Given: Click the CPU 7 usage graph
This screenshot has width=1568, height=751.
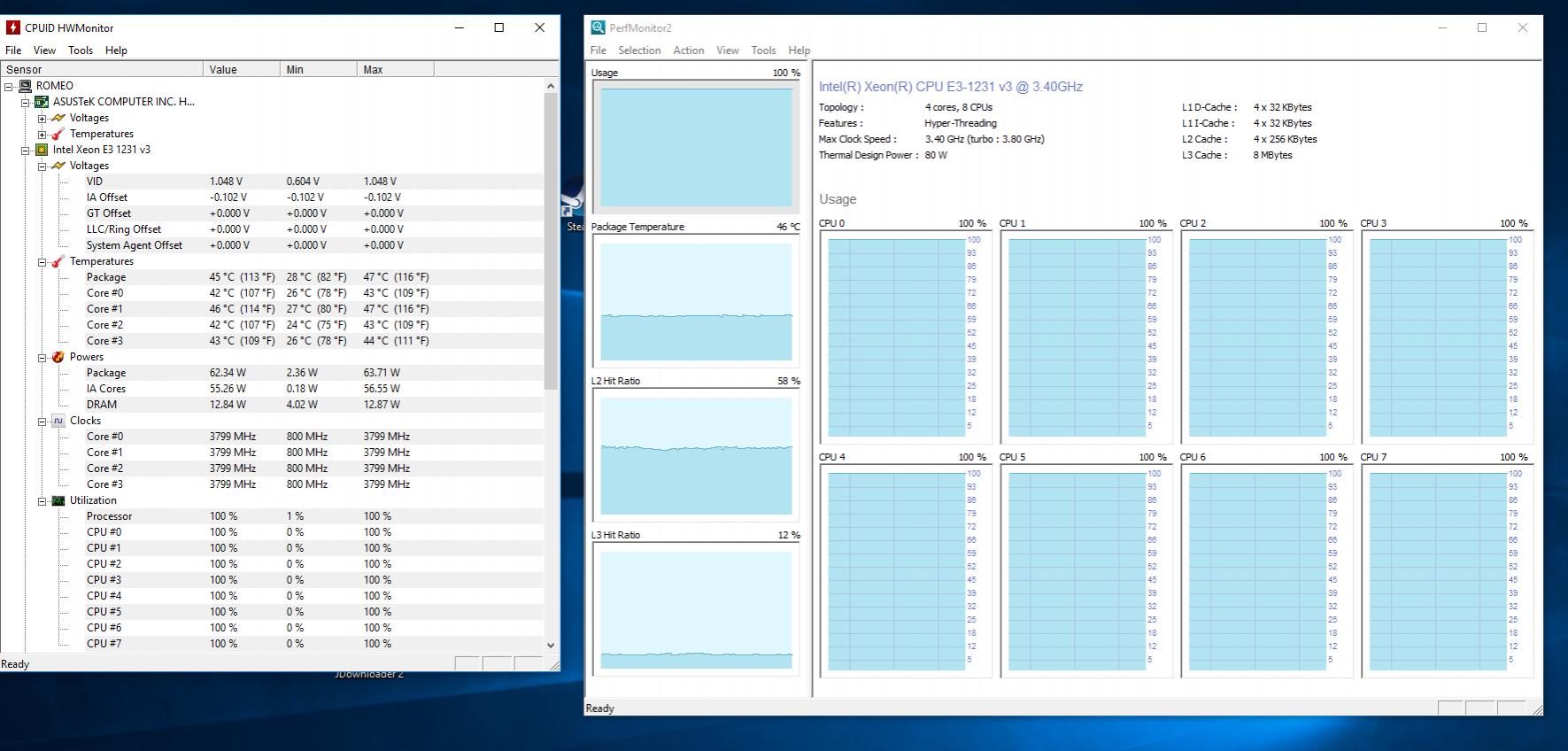Looking at the screenshot, I should point(1446,571).
